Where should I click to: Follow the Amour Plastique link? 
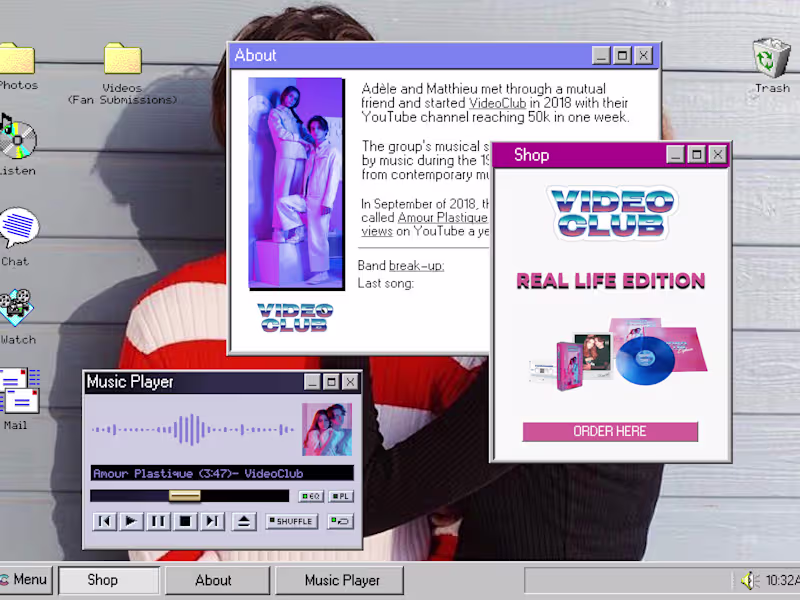point(442,217)
